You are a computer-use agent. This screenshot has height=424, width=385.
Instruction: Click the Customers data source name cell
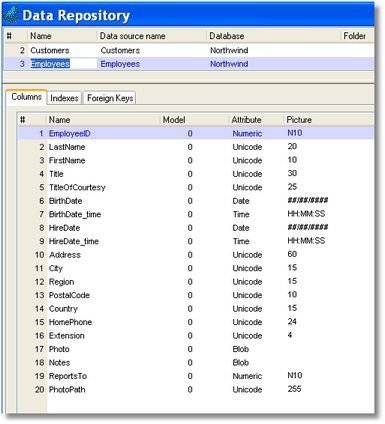(120, 51)
